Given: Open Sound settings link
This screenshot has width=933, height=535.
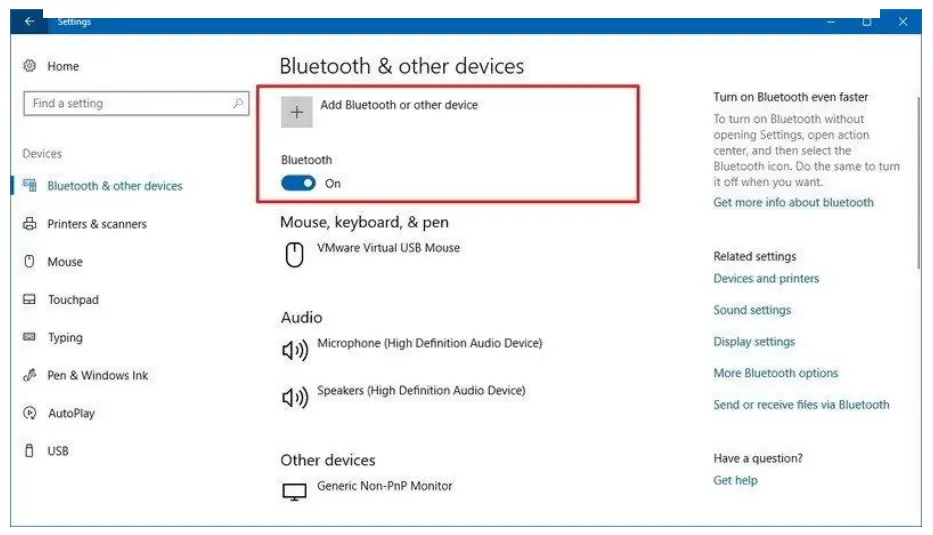Looking at the screenshot, I should tap(752, 310).
